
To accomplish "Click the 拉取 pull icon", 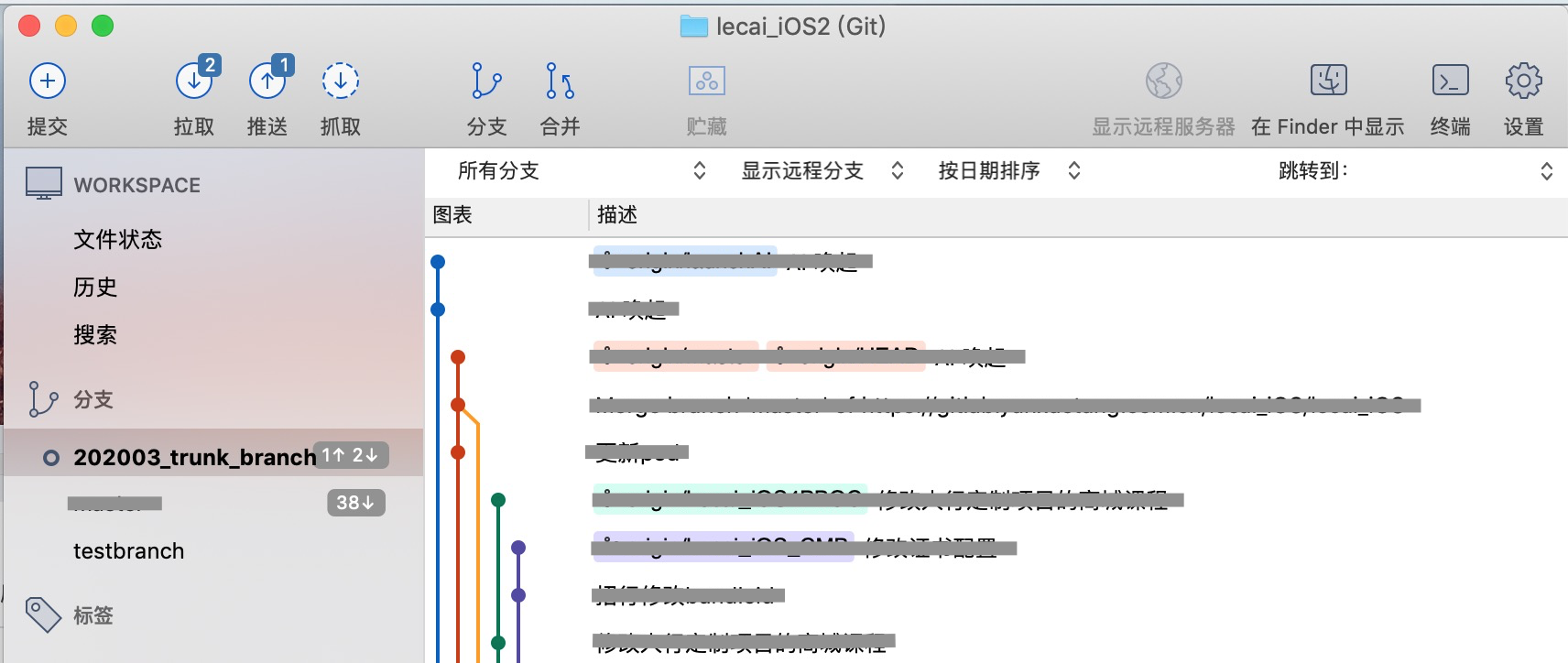I will [195, 80].
